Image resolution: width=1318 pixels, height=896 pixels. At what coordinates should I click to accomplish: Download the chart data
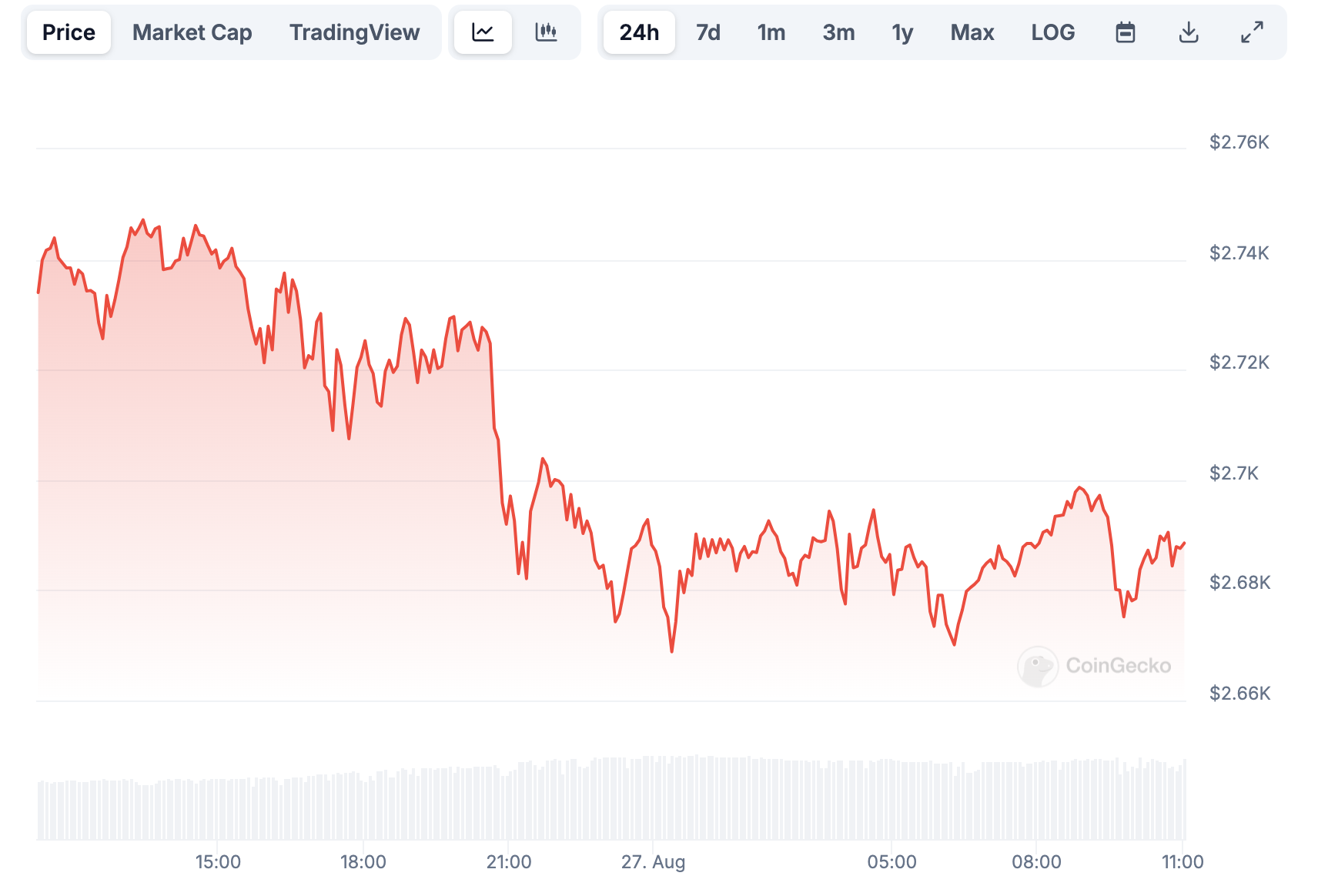(x=1189, y=32)
